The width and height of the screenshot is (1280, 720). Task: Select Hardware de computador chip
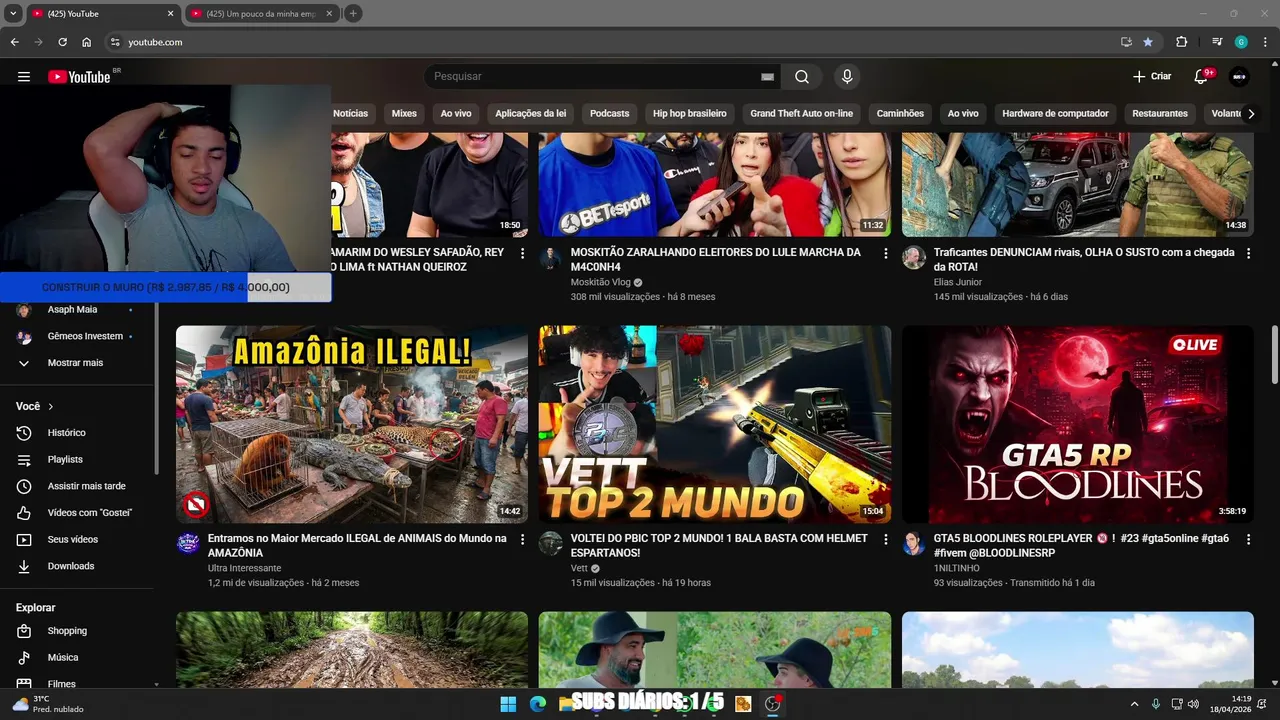tap(1055, 114)
